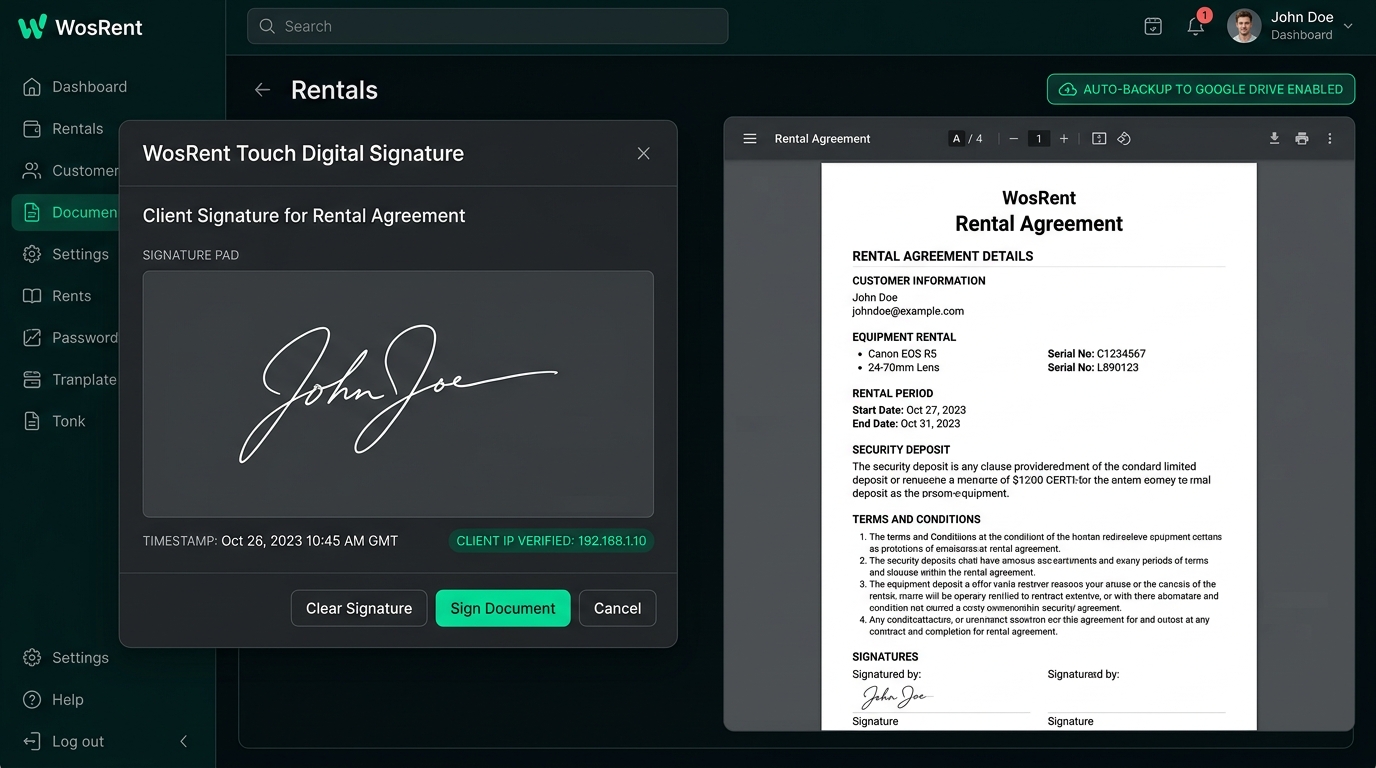This screenshot has width=1376, height=768.
Task: Open Rentals in the sidebar
Action: point(64,129)
